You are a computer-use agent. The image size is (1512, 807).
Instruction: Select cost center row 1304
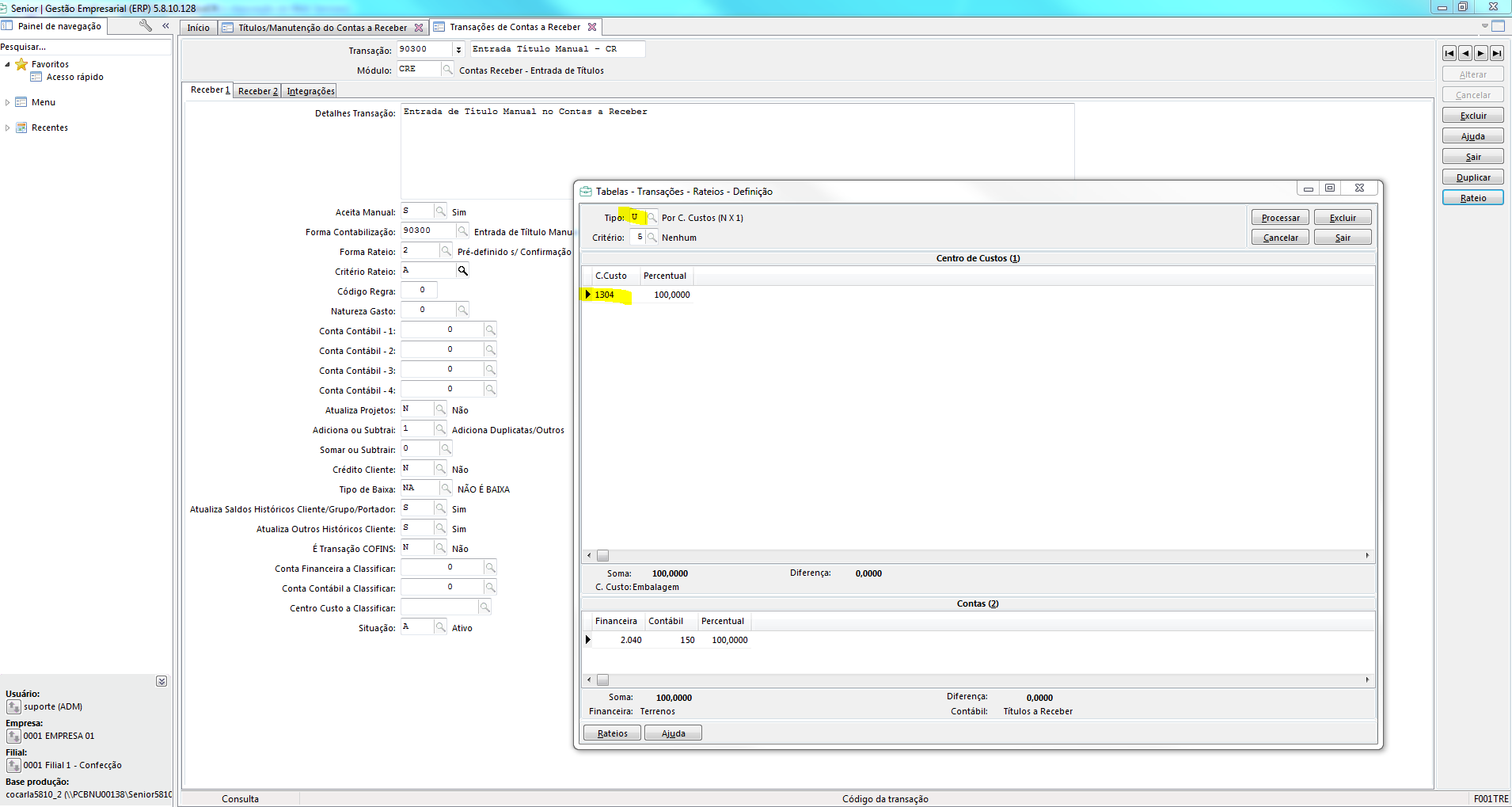click(605, 295)
